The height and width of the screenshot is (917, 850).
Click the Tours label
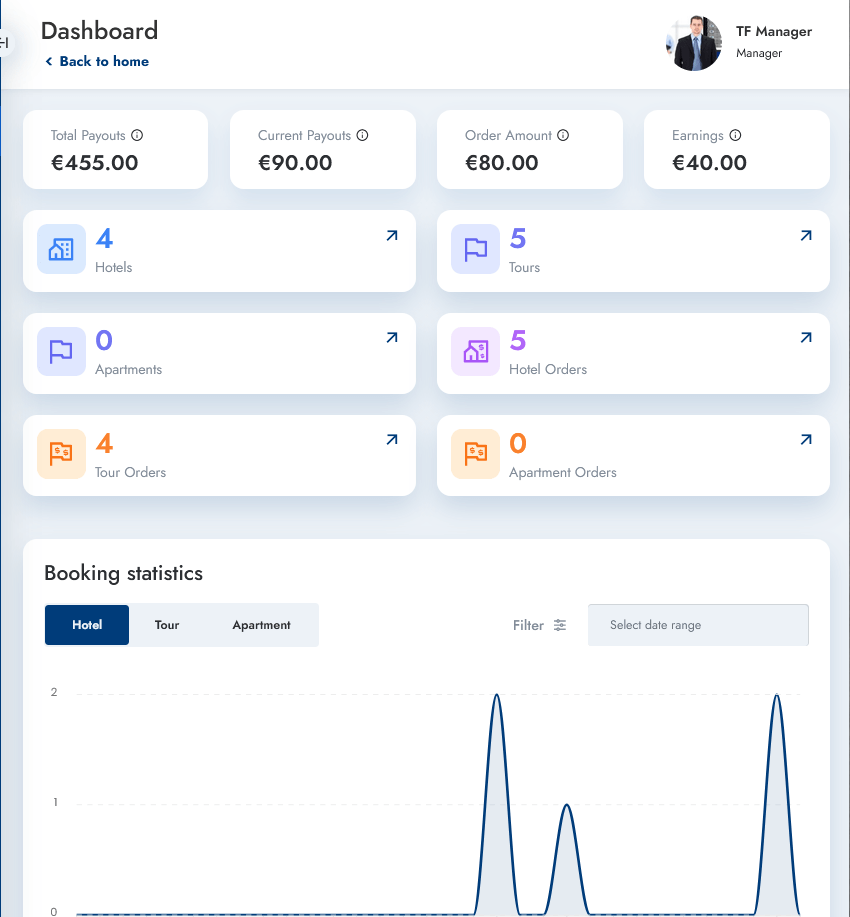524,267
